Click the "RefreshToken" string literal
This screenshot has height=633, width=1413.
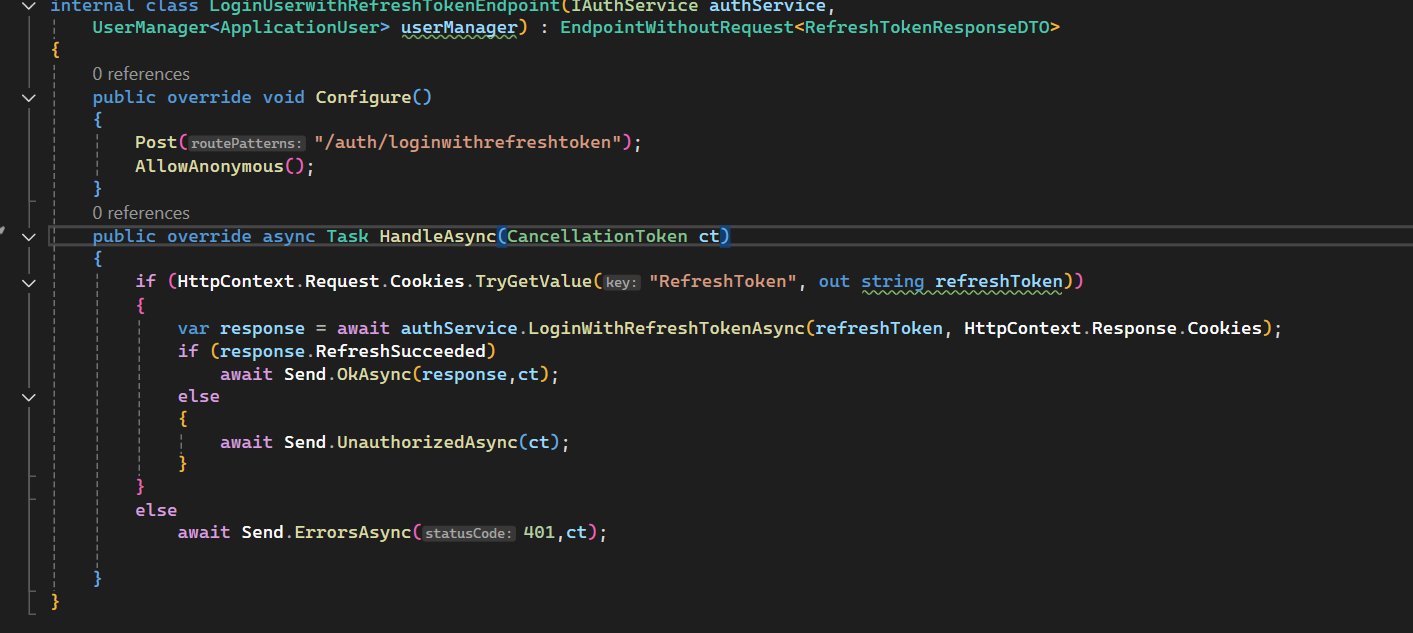[723, 282]
